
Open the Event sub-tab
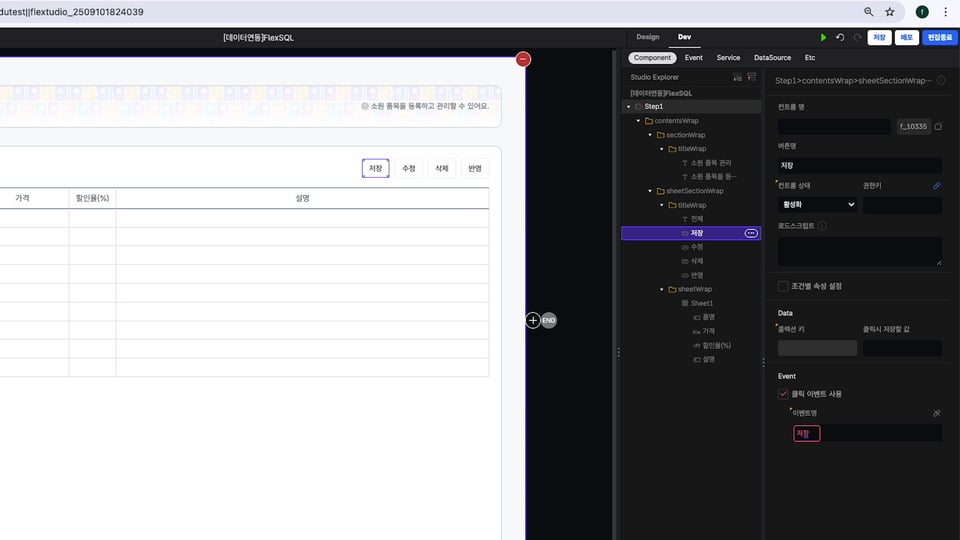tap(694, 58)
